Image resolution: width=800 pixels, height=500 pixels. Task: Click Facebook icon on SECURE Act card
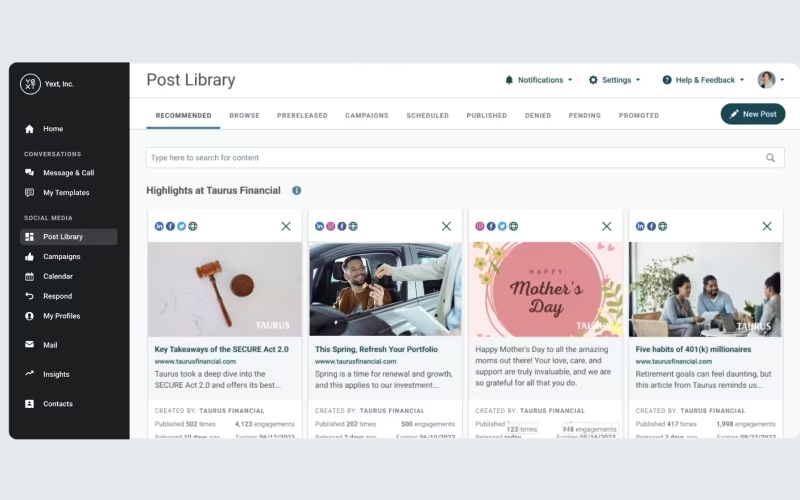click(170, 227)
